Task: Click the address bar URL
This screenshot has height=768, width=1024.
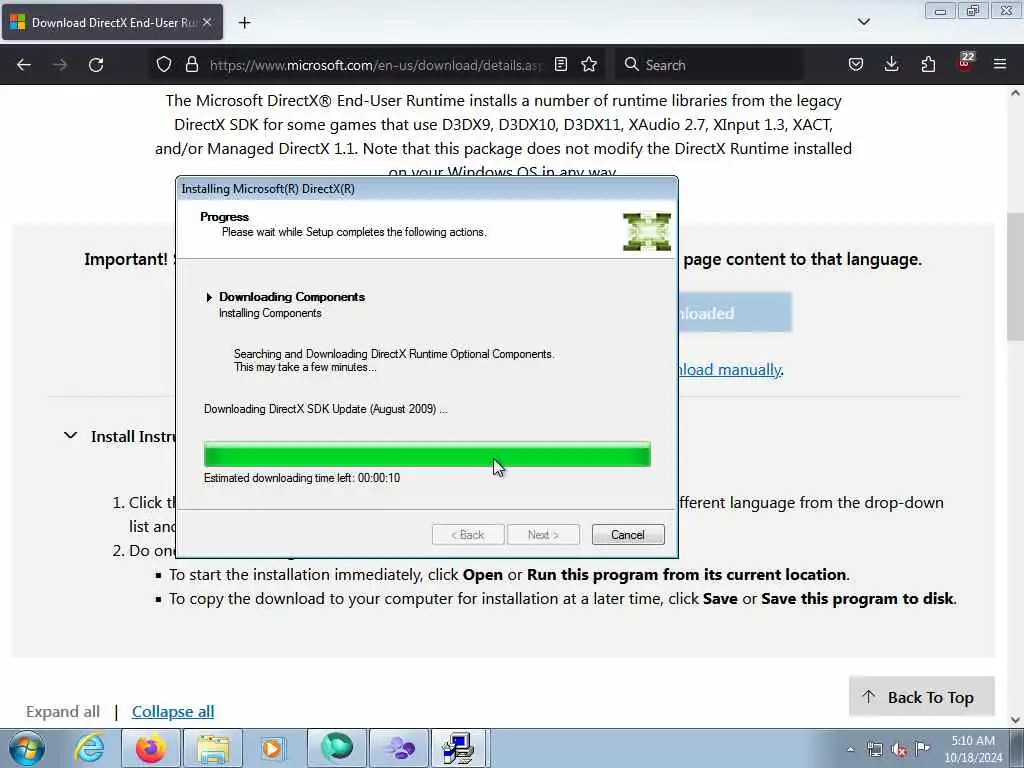Action: [x=376, y=65]
